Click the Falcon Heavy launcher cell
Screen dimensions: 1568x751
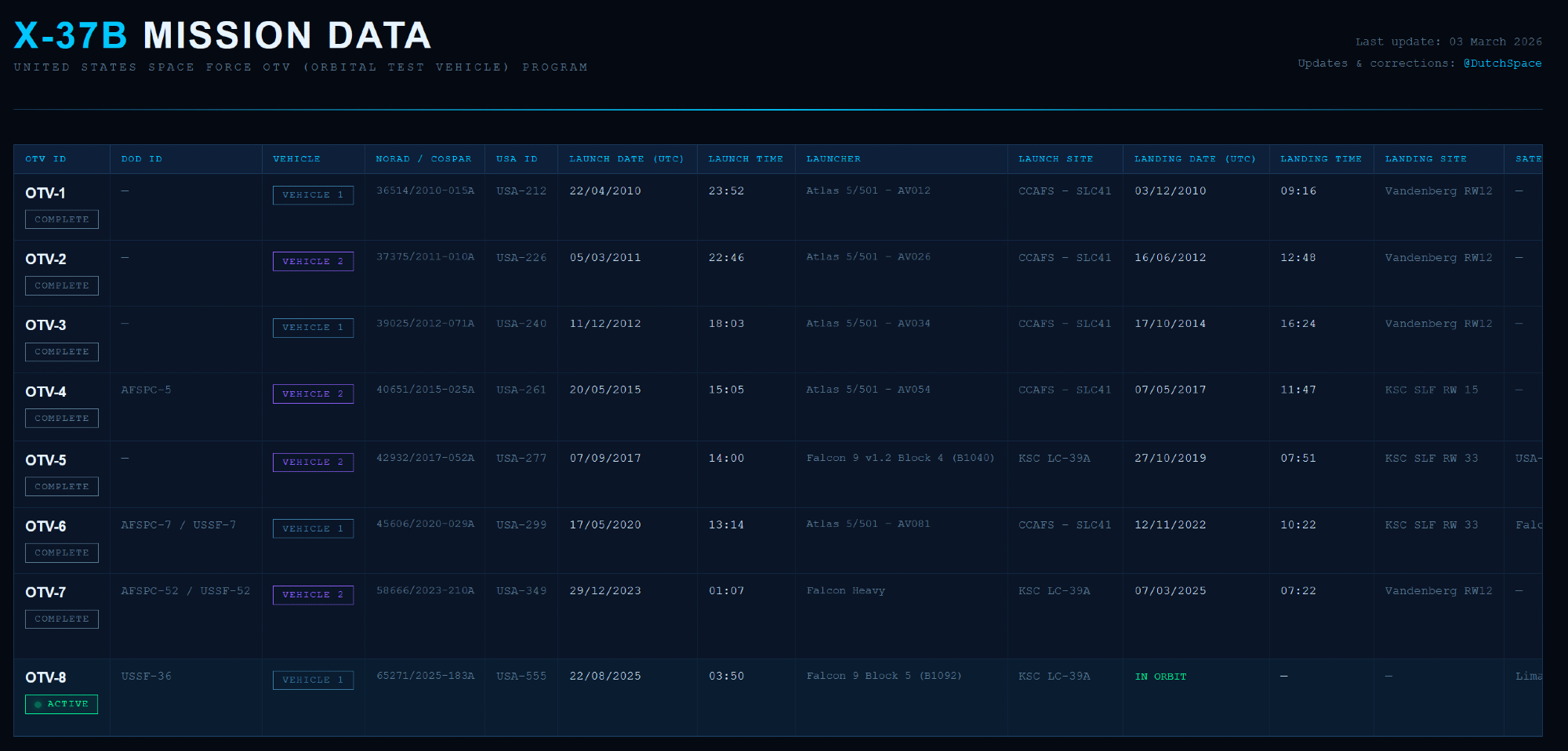(845, 591)
